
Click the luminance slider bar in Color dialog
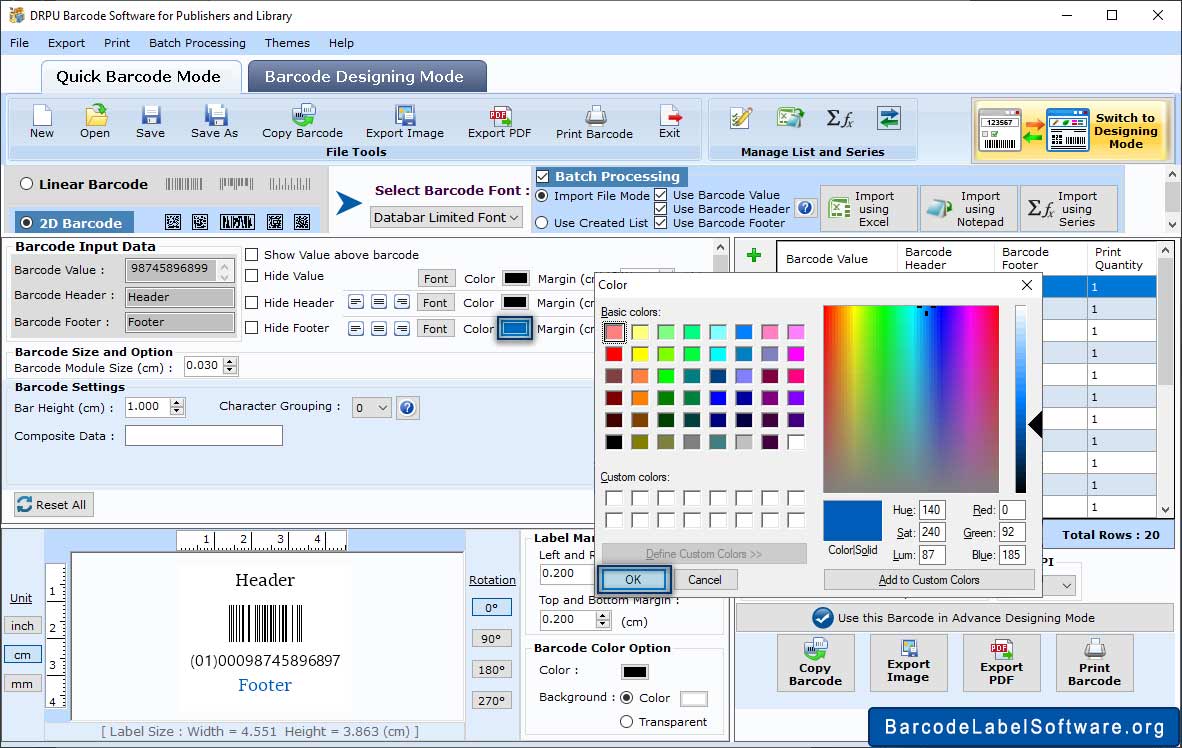pyautogui.click(x=1021, y=399)
